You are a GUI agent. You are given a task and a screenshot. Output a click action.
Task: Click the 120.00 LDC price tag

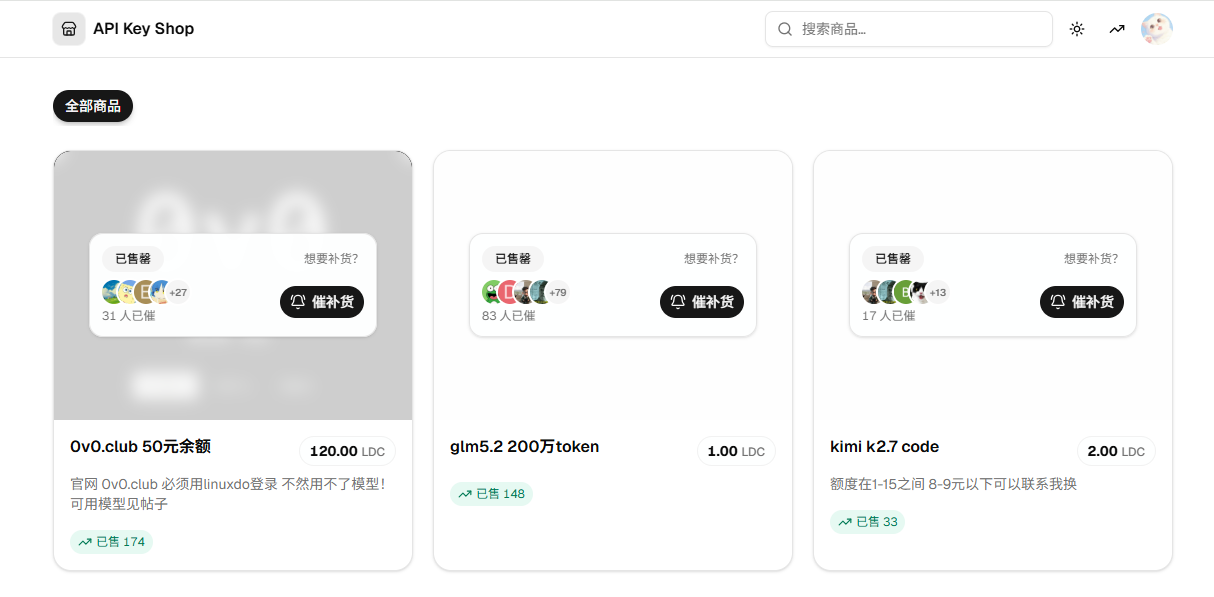[347, 452]
